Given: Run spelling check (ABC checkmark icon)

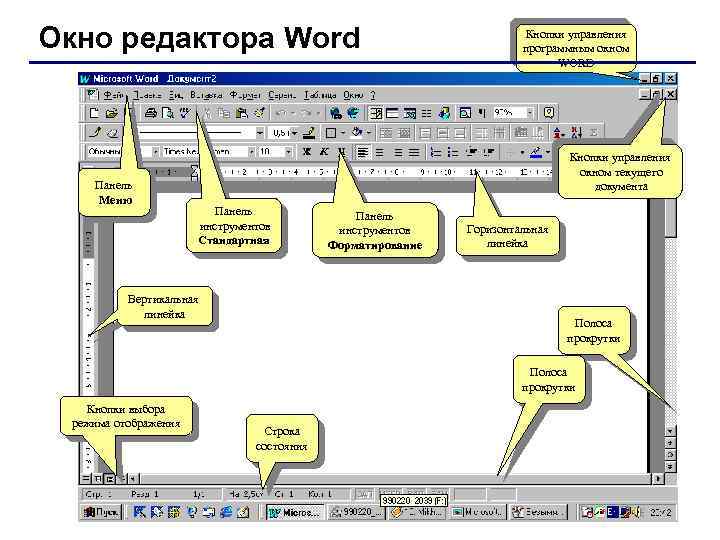Looking at the screenshot, I should [x=185, y=112].
